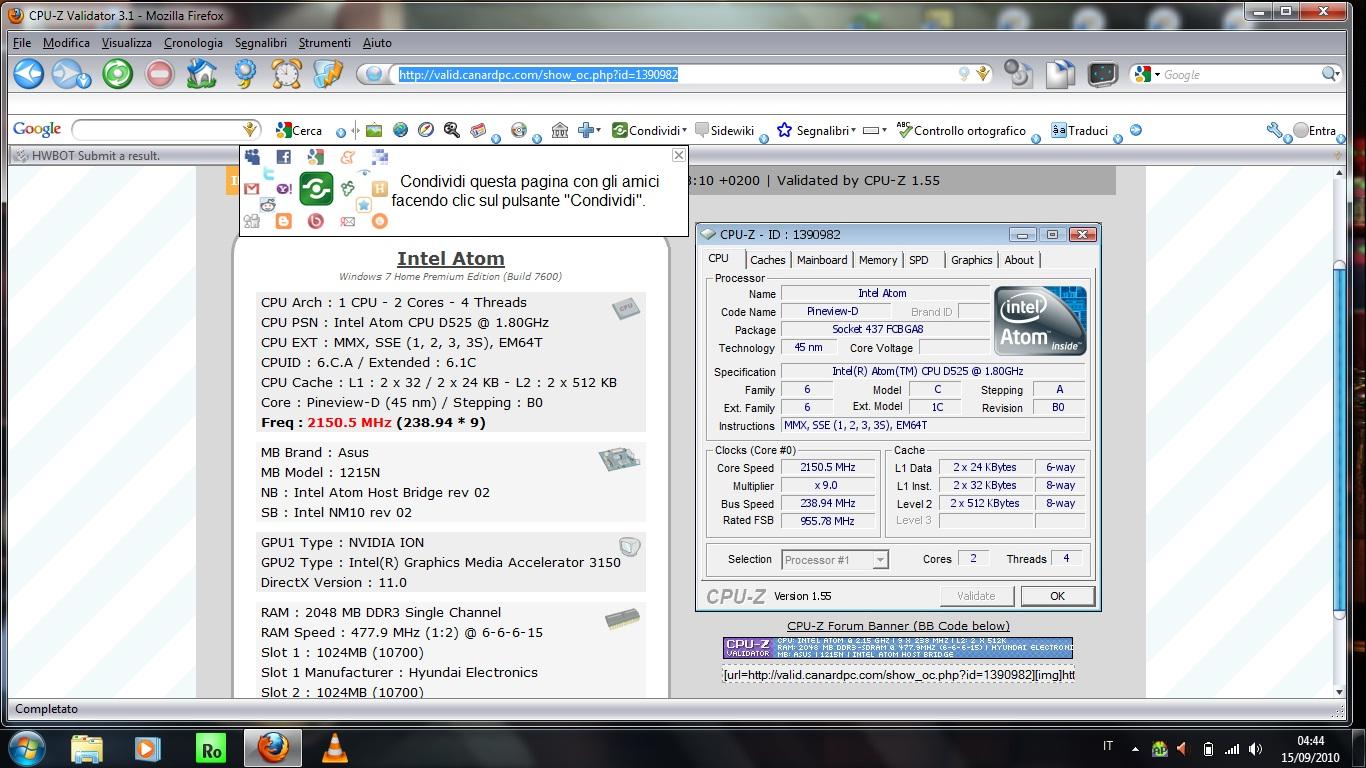Reload the page with green refresh icon

(x=118, y=74)
